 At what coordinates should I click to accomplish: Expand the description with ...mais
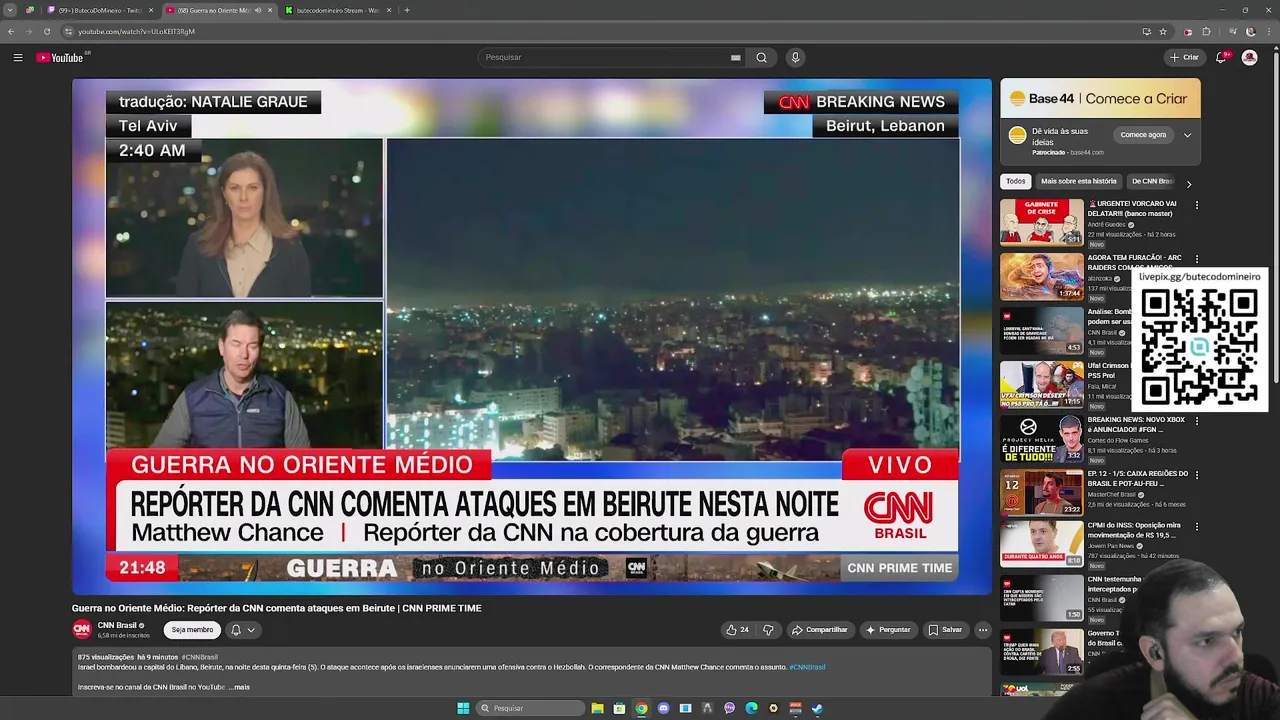pyautogui.click(x=239, y=687)
